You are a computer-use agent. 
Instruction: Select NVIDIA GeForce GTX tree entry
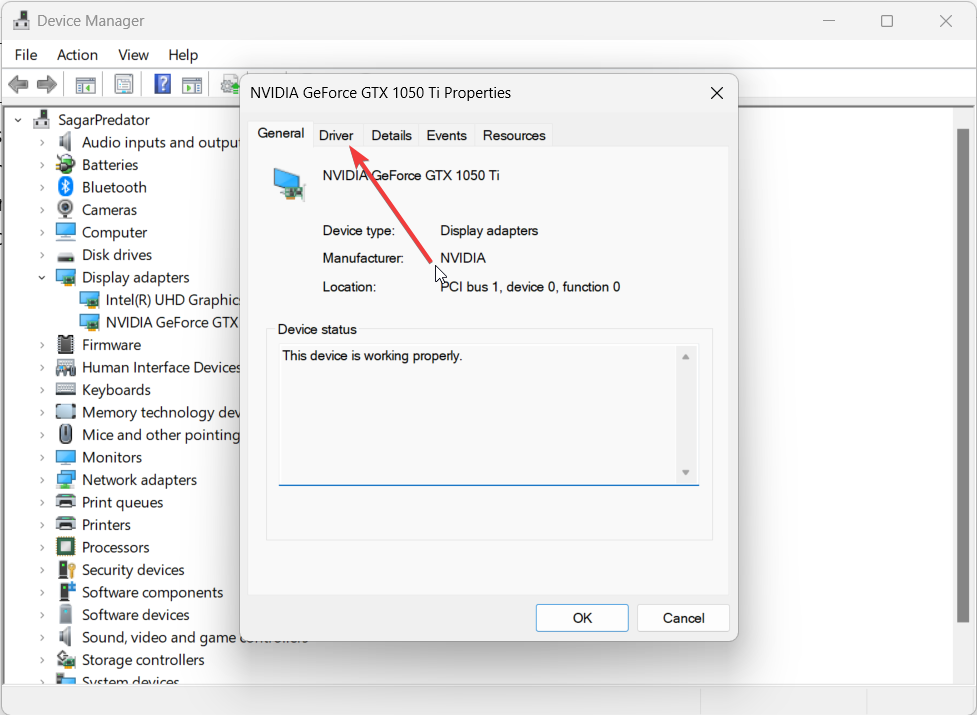[x=172, y=322]
